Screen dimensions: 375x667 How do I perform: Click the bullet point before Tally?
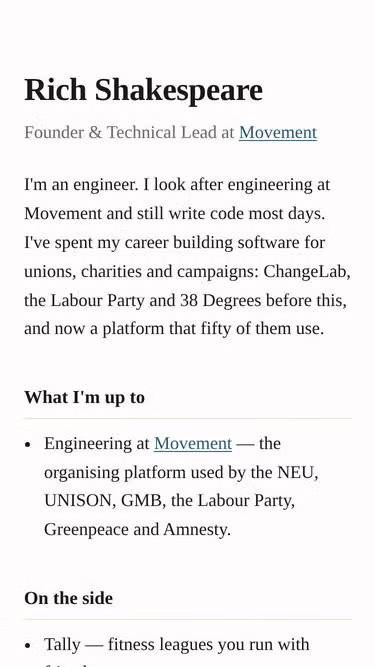point(28,646)
